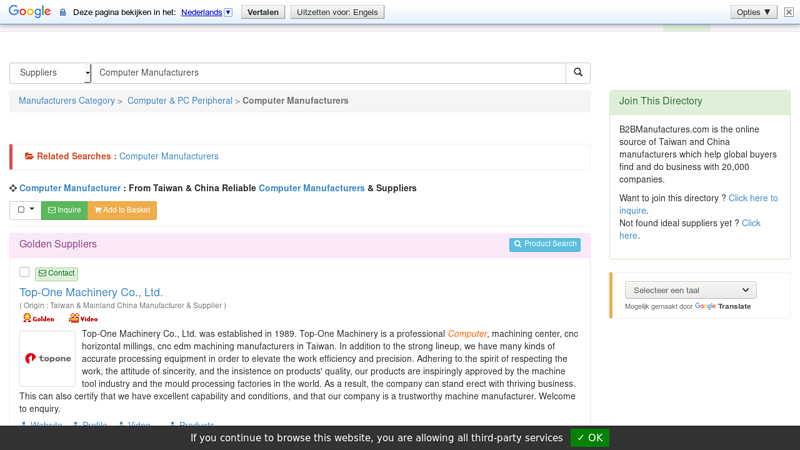Click the Google logo in translate bar
The height and width of the screenshot is (450, 800).
tap(30, 11)
